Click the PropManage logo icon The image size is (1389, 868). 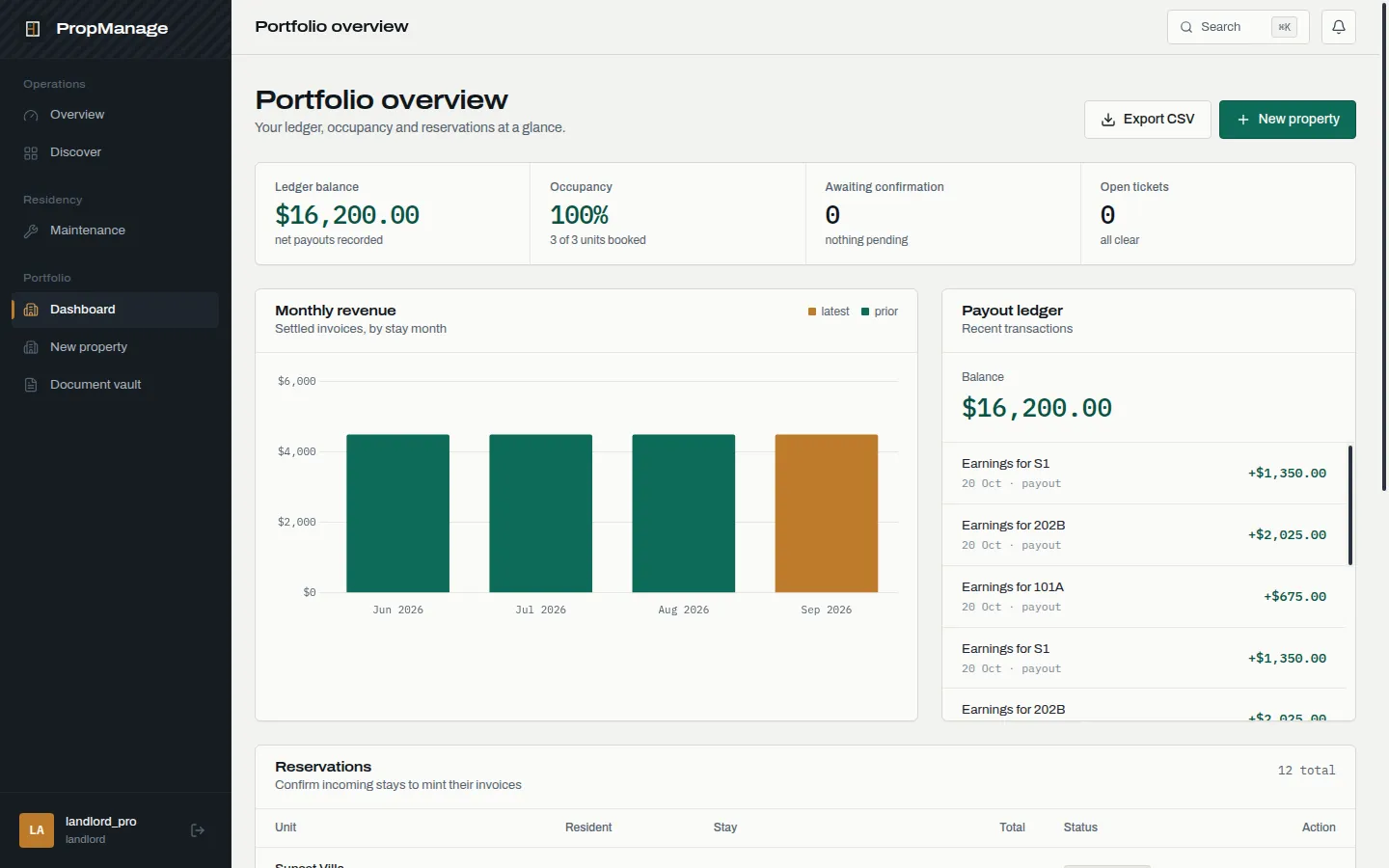point(33,29)
